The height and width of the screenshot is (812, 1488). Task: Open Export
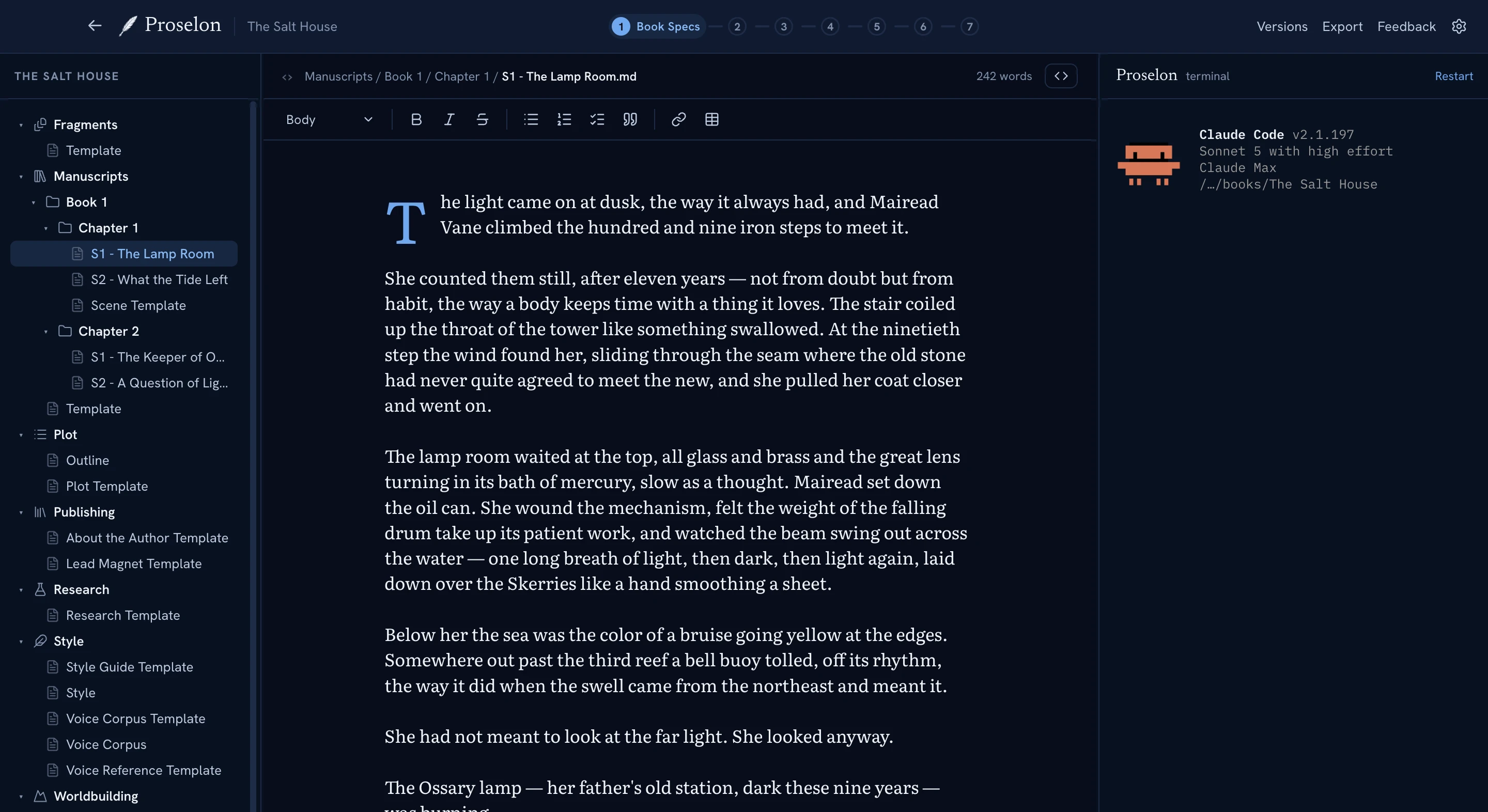(x=1342, y=26)
